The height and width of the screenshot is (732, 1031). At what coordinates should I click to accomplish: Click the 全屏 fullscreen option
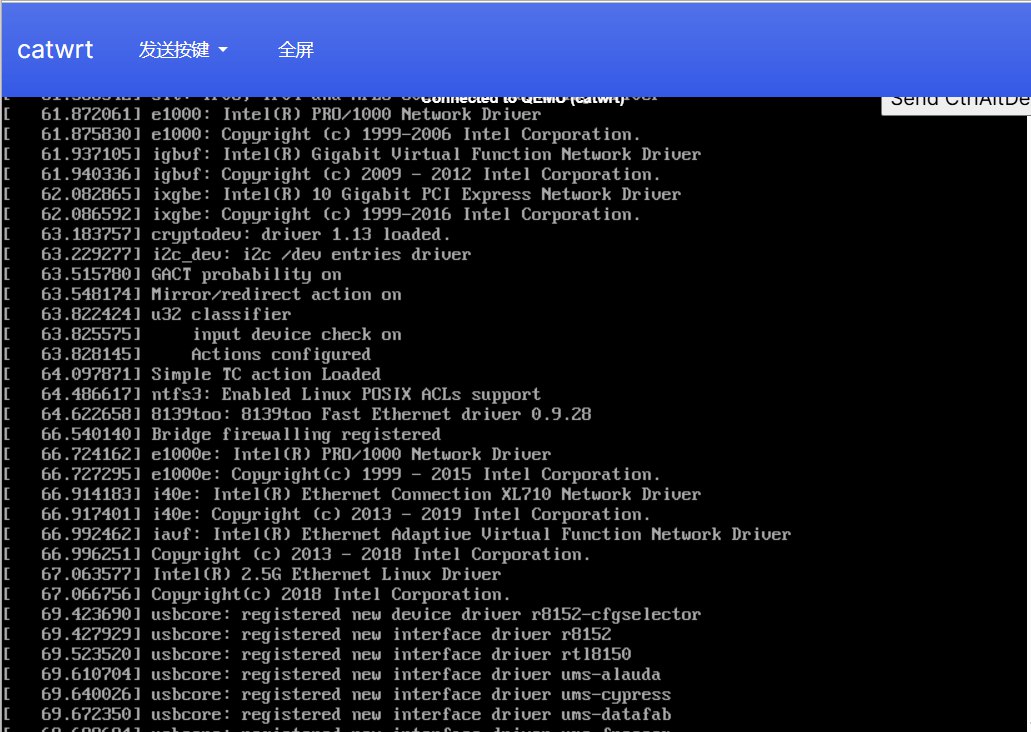(x=296, y=50)
